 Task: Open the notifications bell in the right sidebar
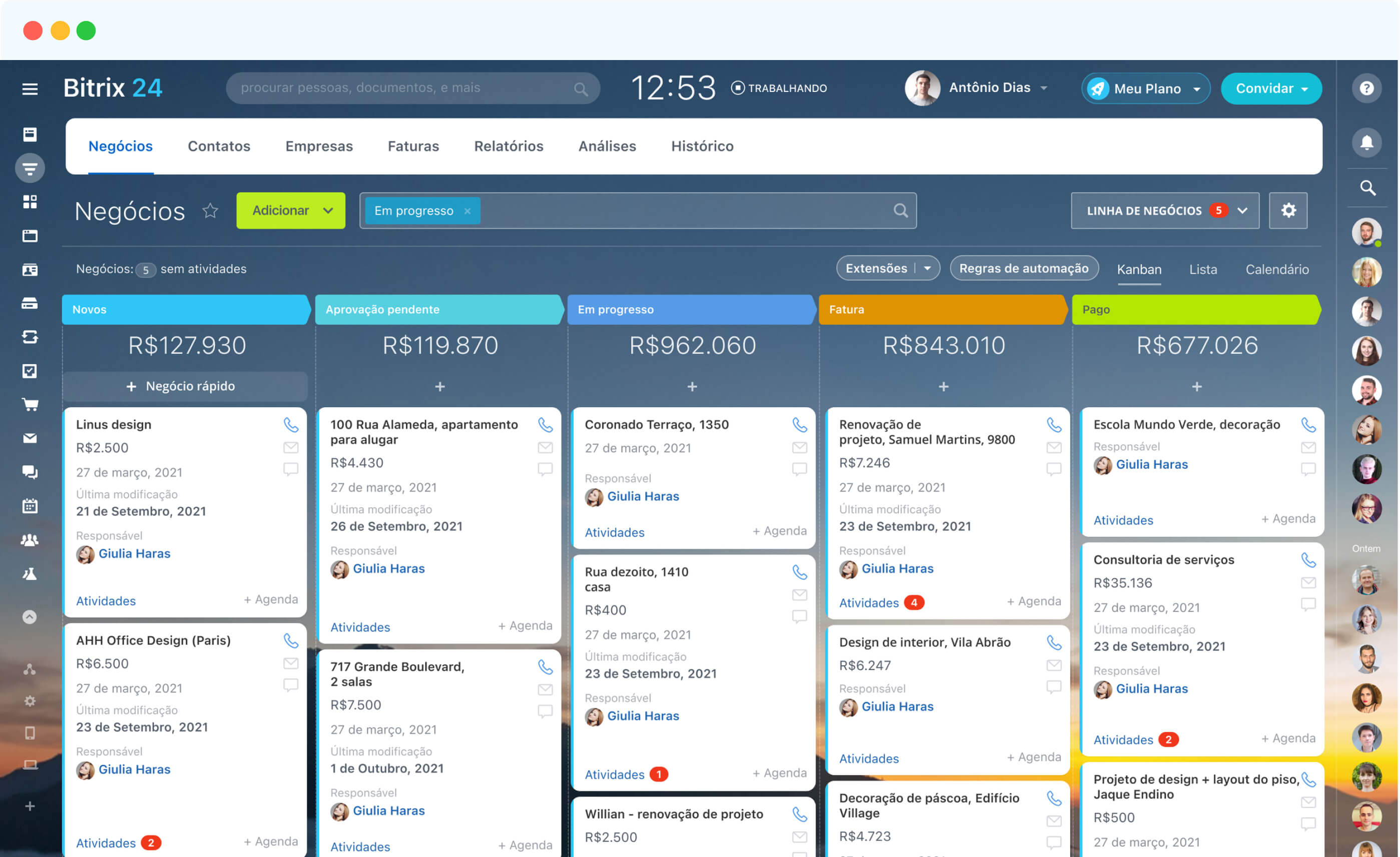coord(1366,142)
